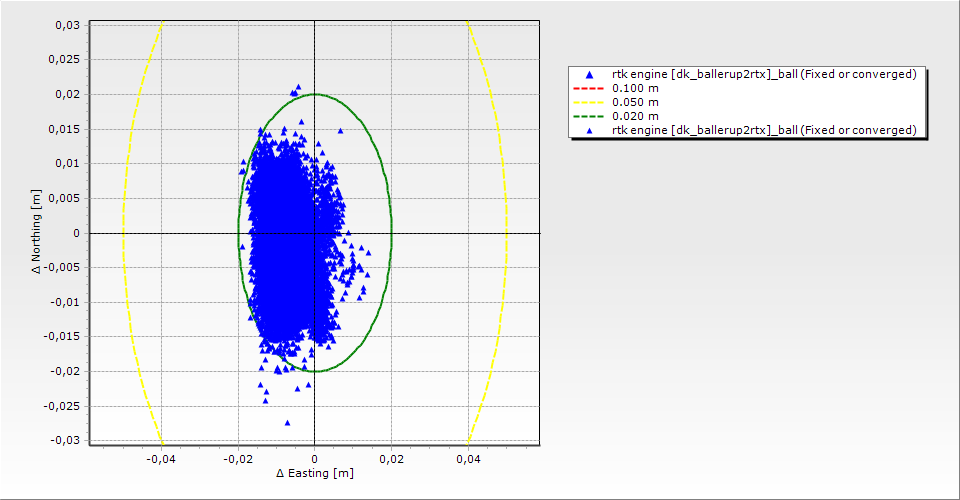Click the lowest outlier data point near -0,027
The image size is (960, 500).
point(287,423)
